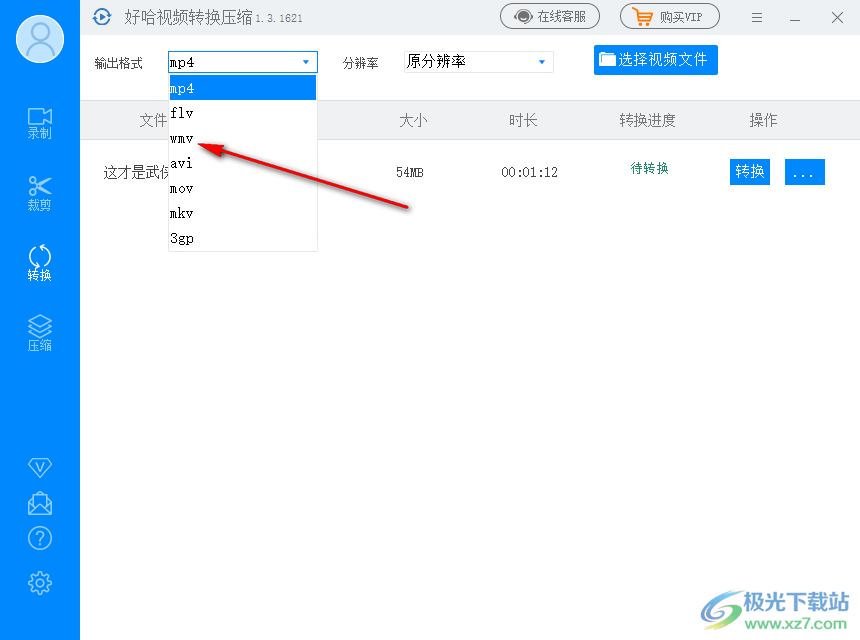Click the 这才是武侠 file name
Image resolution: width=860 pixels, height=640 pixels.
[136, 172]
